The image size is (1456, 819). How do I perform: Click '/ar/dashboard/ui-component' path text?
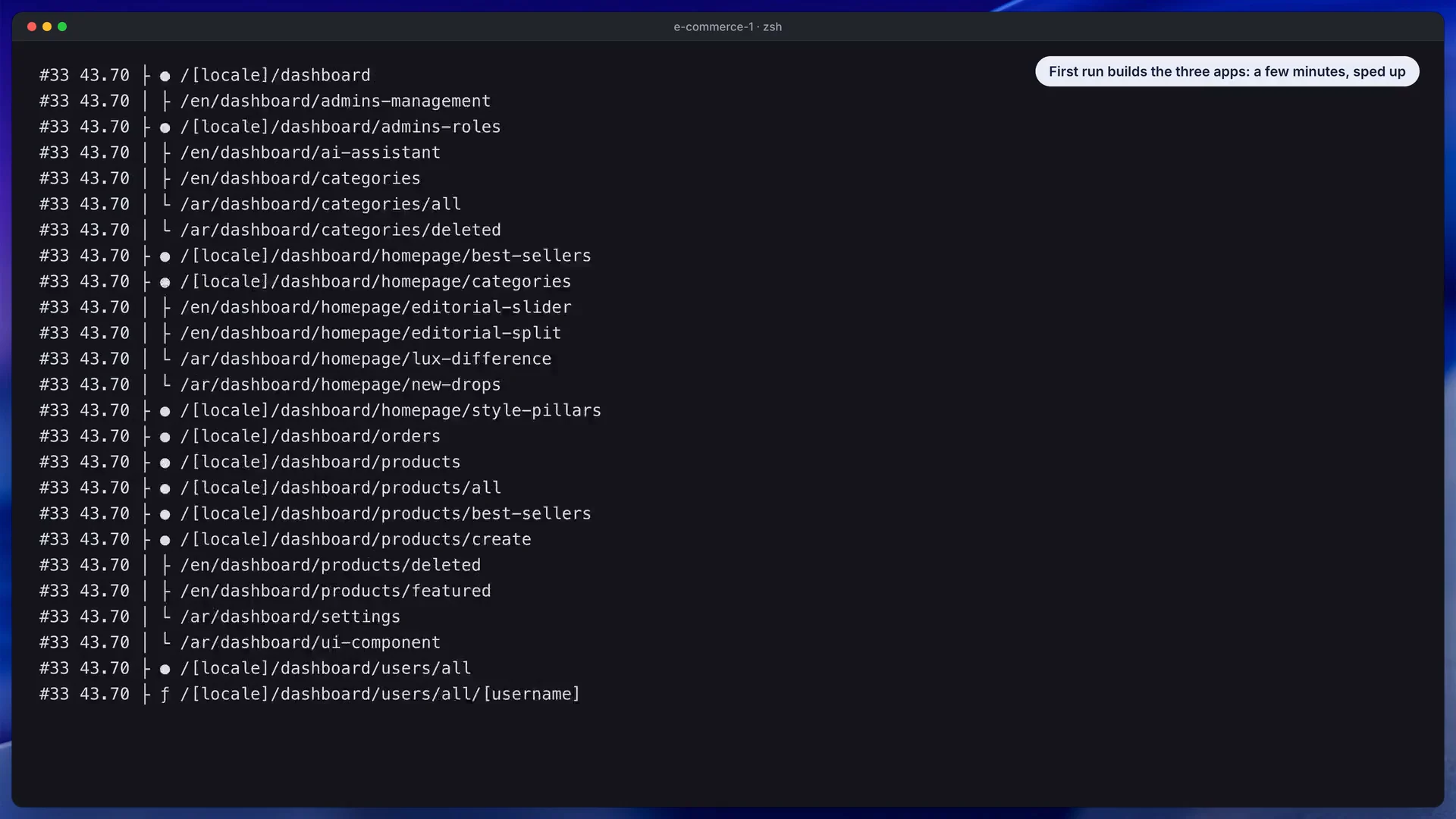coord(310,642)
